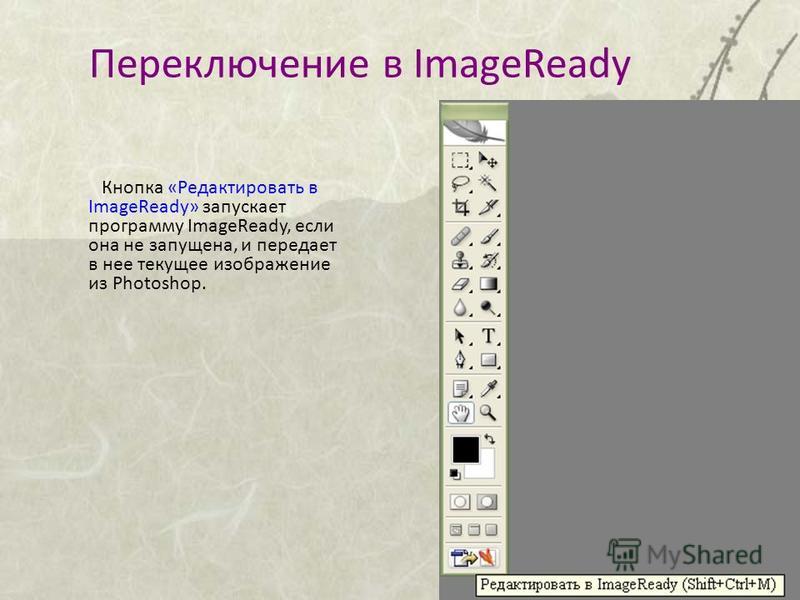This screenshot has height=600, width=800.
Task: Choose the Healing Brush tool
Action: tap(460, 237)
